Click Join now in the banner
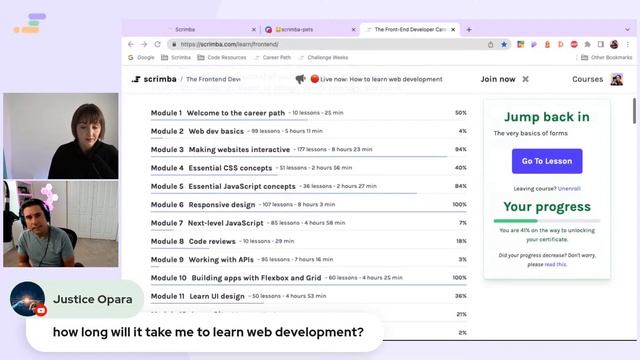 click(498, 79)
